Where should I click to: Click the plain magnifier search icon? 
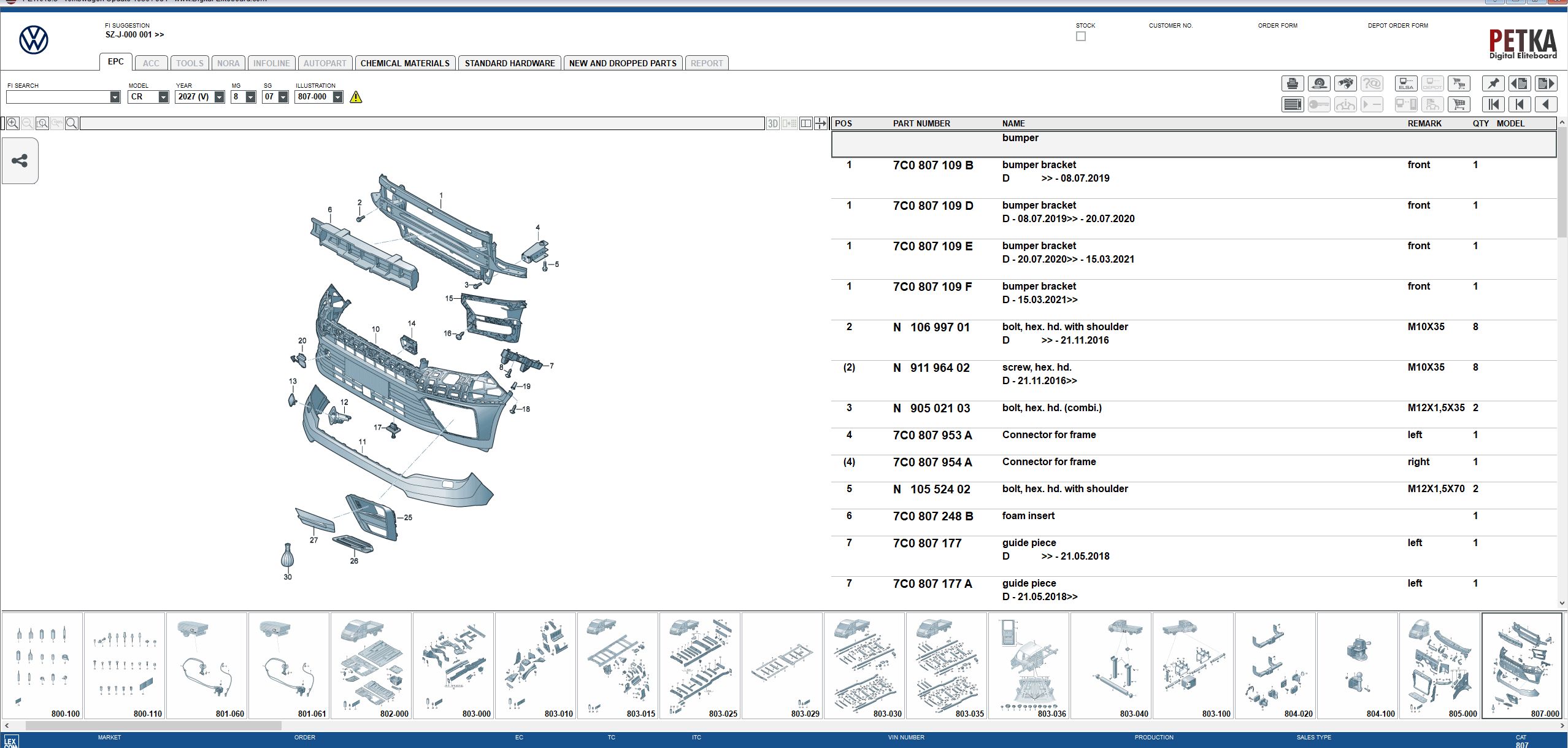[72, 123]
